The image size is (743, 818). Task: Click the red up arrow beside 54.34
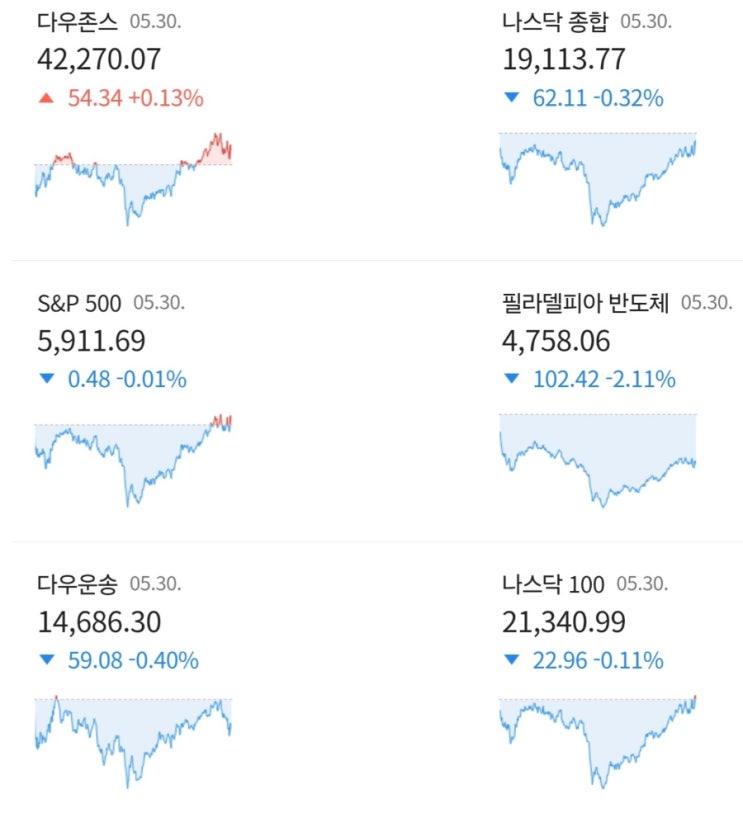[45, 98]
